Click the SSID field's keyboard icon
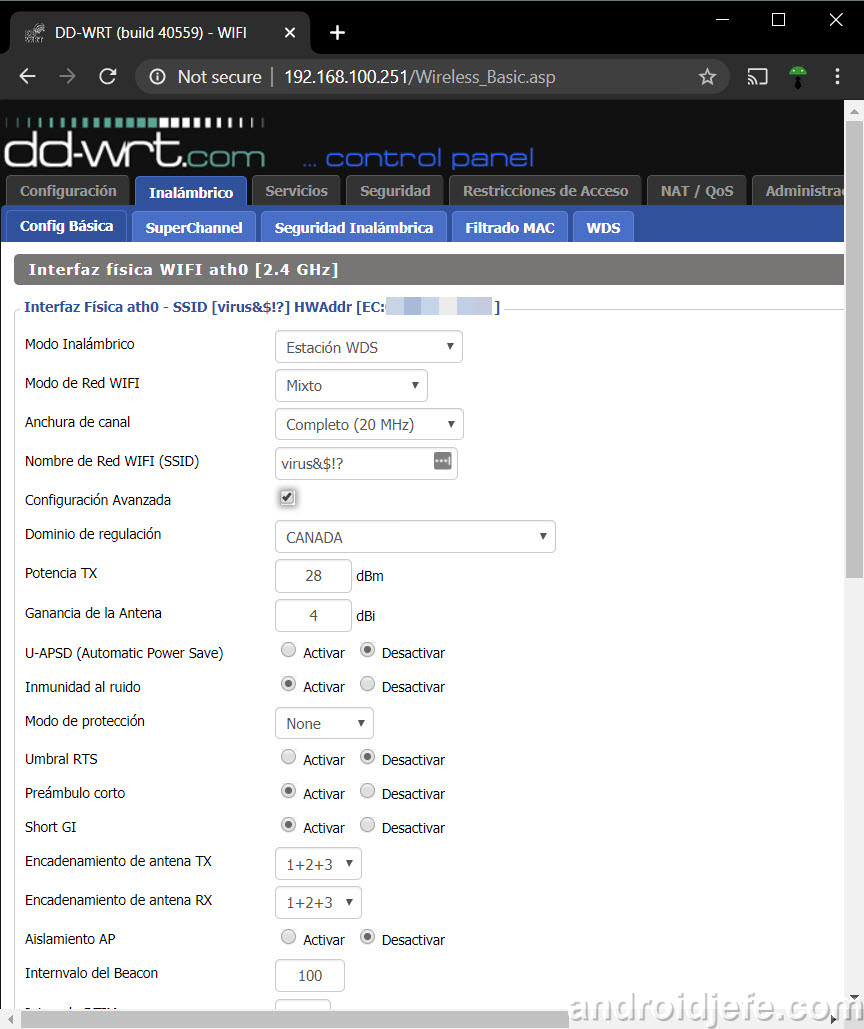 coord(443,461)
